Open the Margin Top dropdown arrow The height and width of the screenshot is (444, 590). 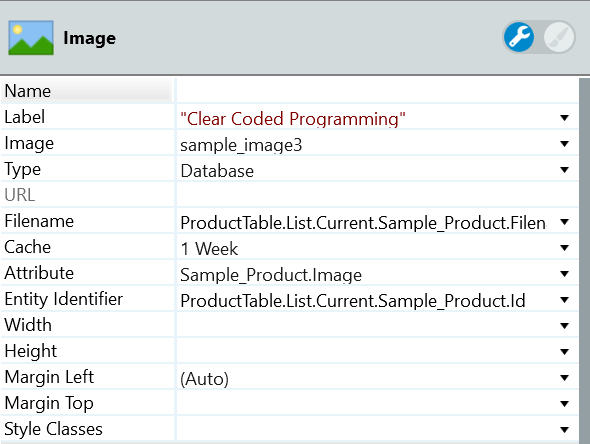coord(564,404)
